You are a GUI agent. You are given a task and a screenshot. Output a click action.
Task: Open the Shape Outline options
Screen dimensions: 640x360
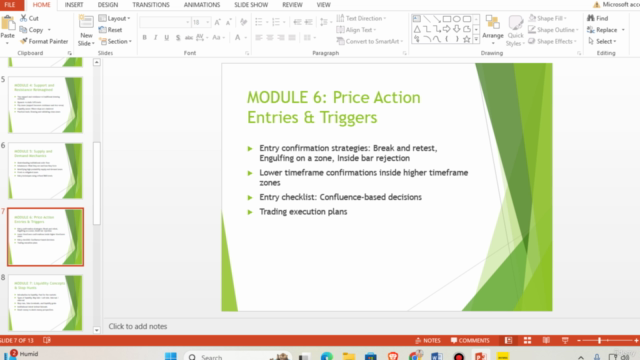coord(553,30)
